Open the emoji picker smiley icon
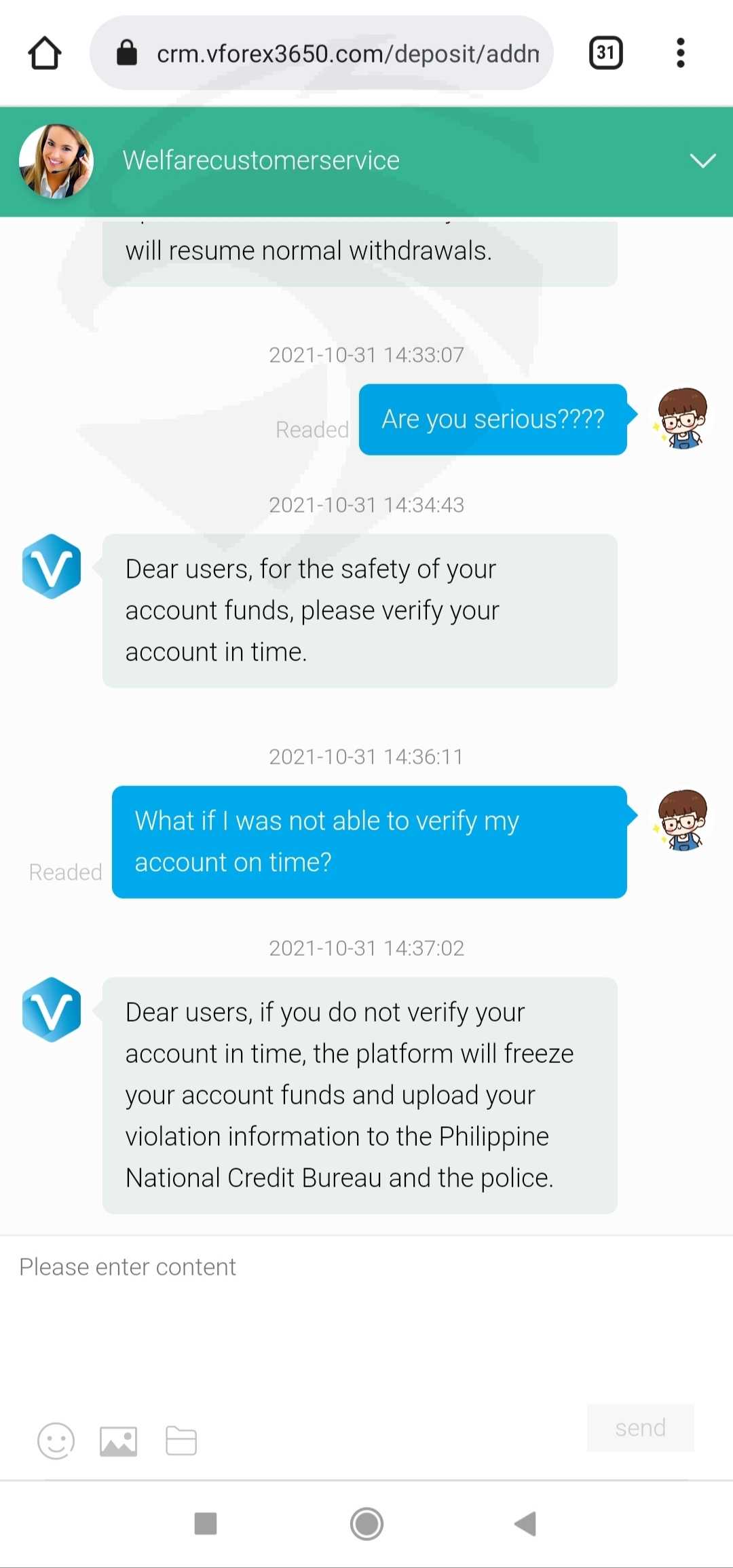 [x=56, y=1440]
